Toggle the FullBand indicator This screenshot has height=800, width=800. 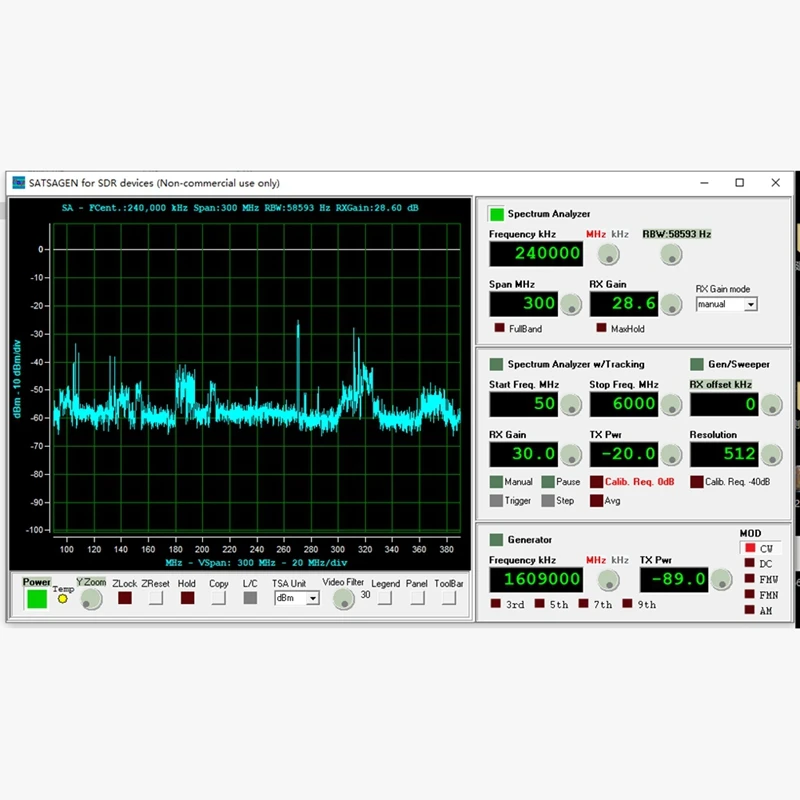point(499,328)
